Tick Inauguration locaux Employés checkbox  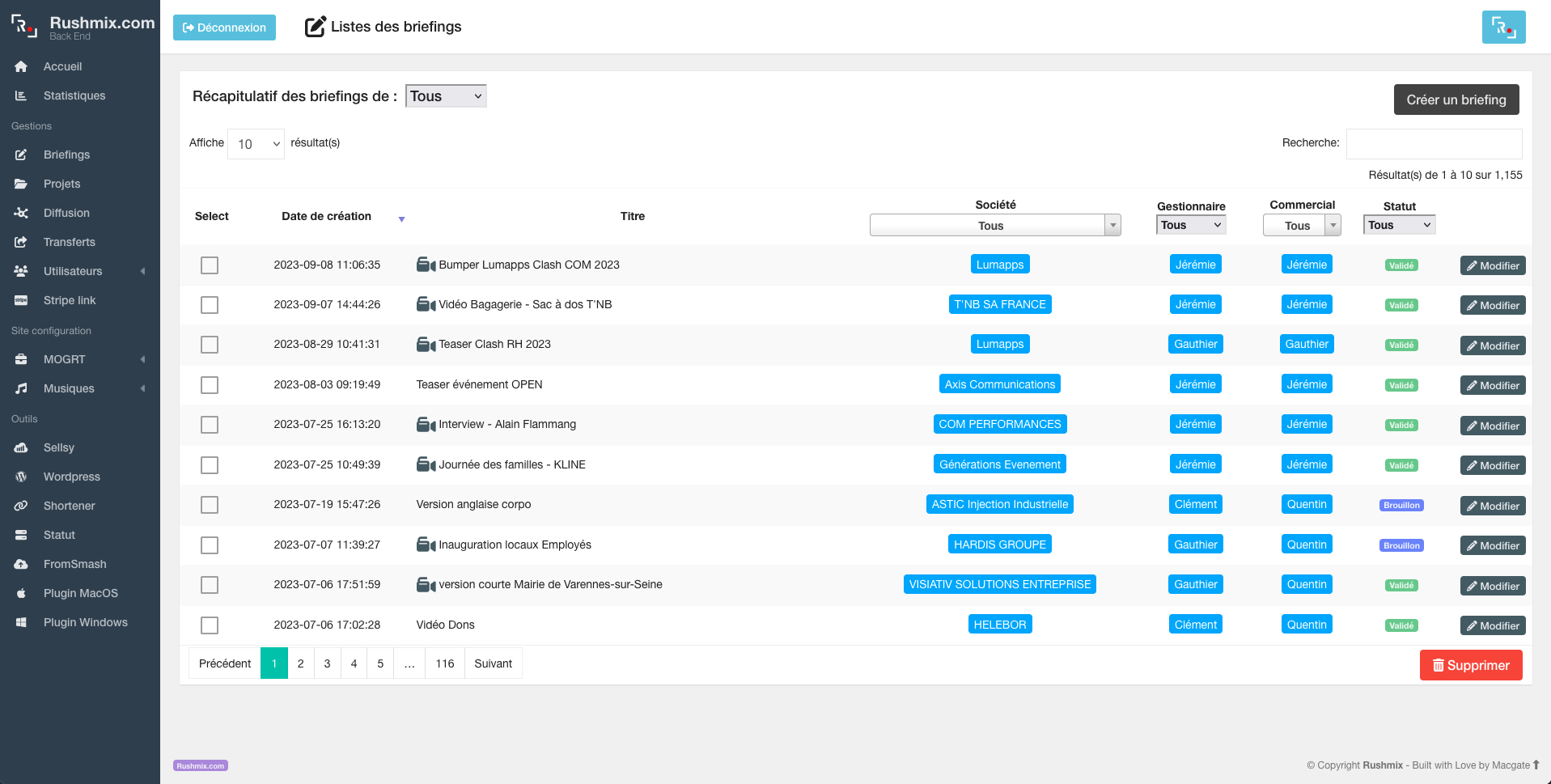(x=210, y=545)
